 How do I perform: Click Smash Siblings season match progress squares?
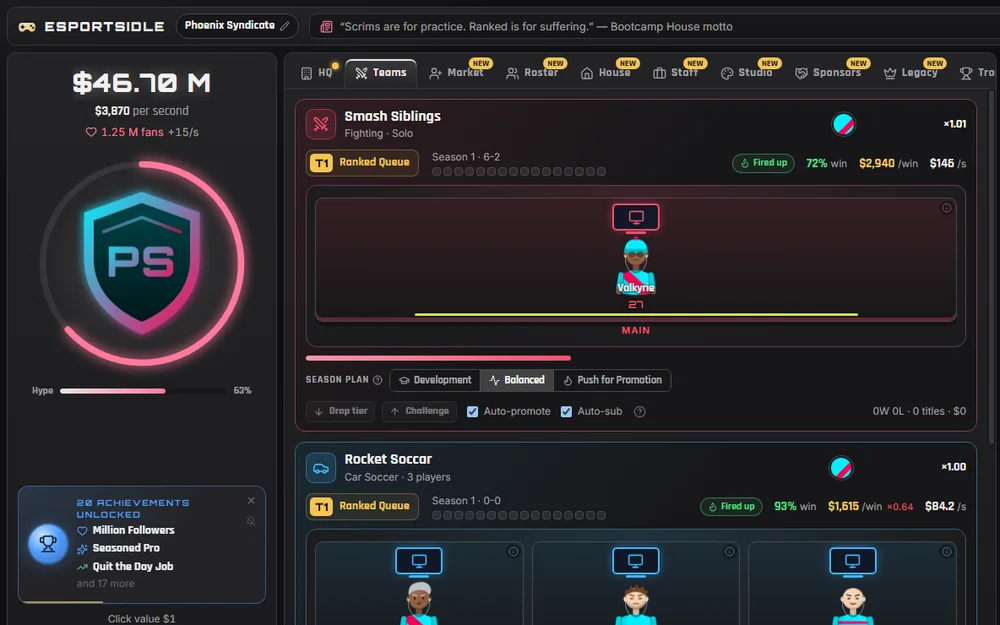point(518,172)
